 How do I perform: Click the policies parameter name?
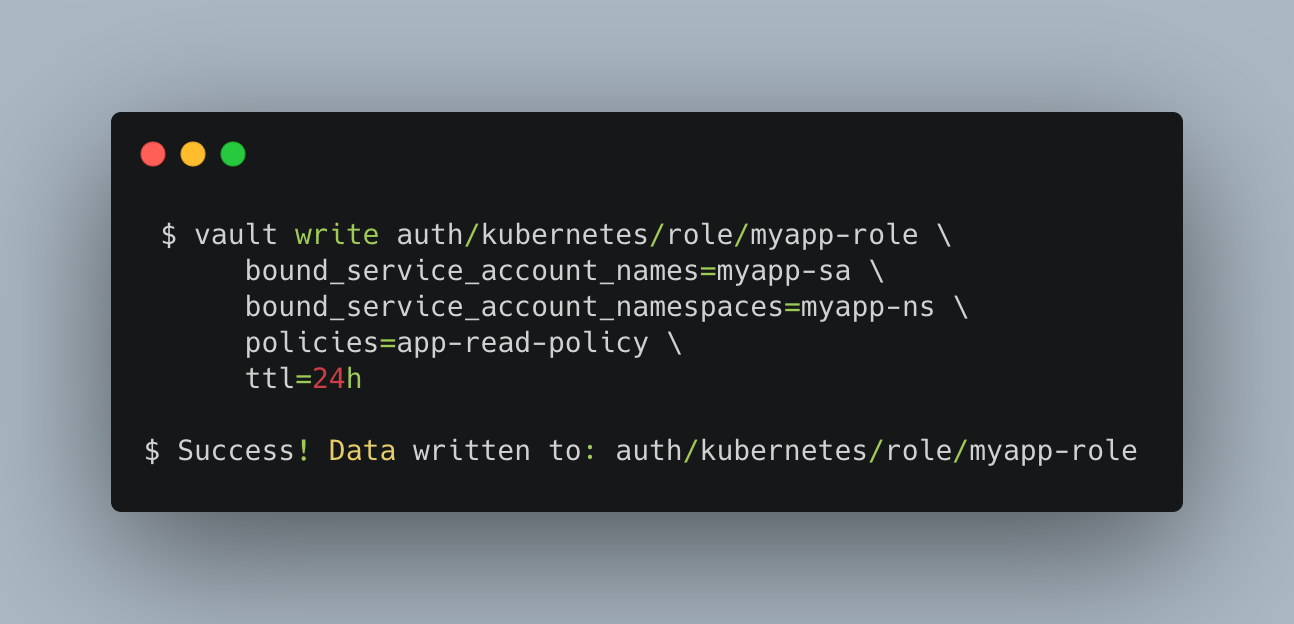pyautogui.click(x=312, y=343)
